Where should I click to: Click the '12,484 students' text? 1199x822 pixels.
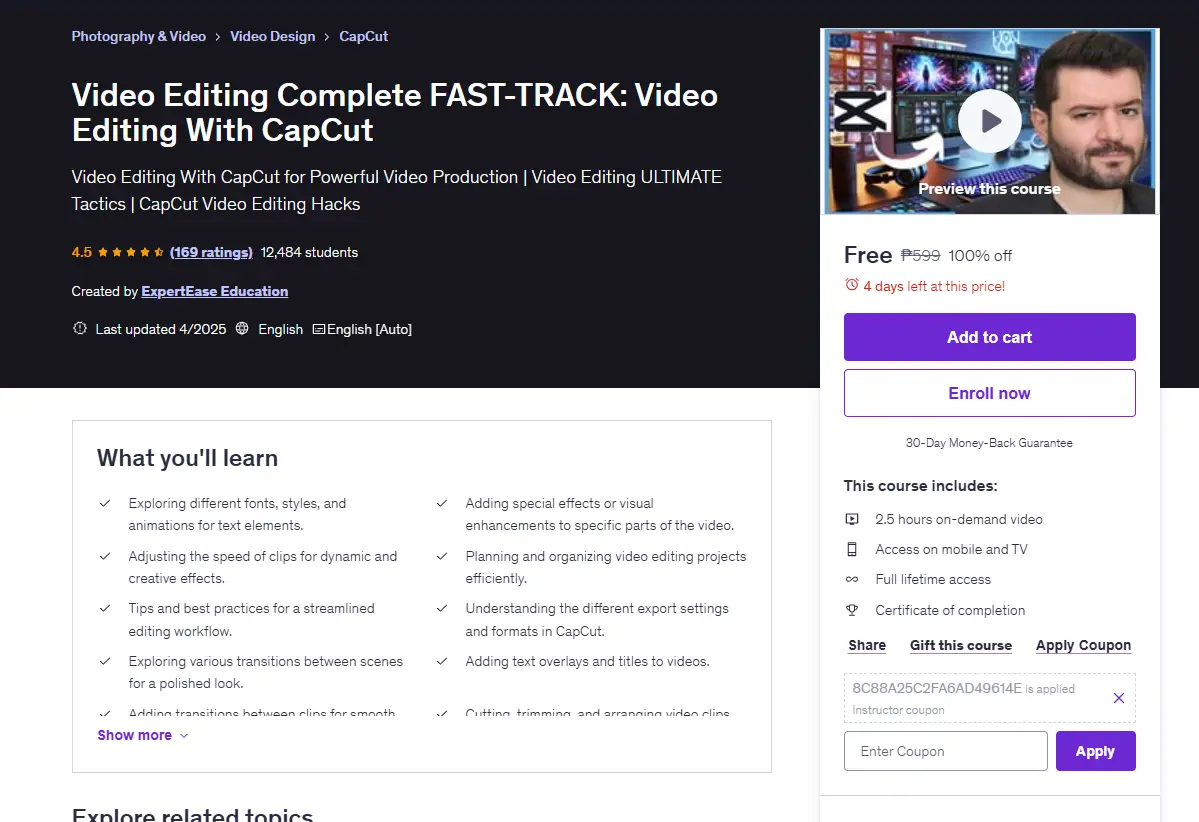309,252
